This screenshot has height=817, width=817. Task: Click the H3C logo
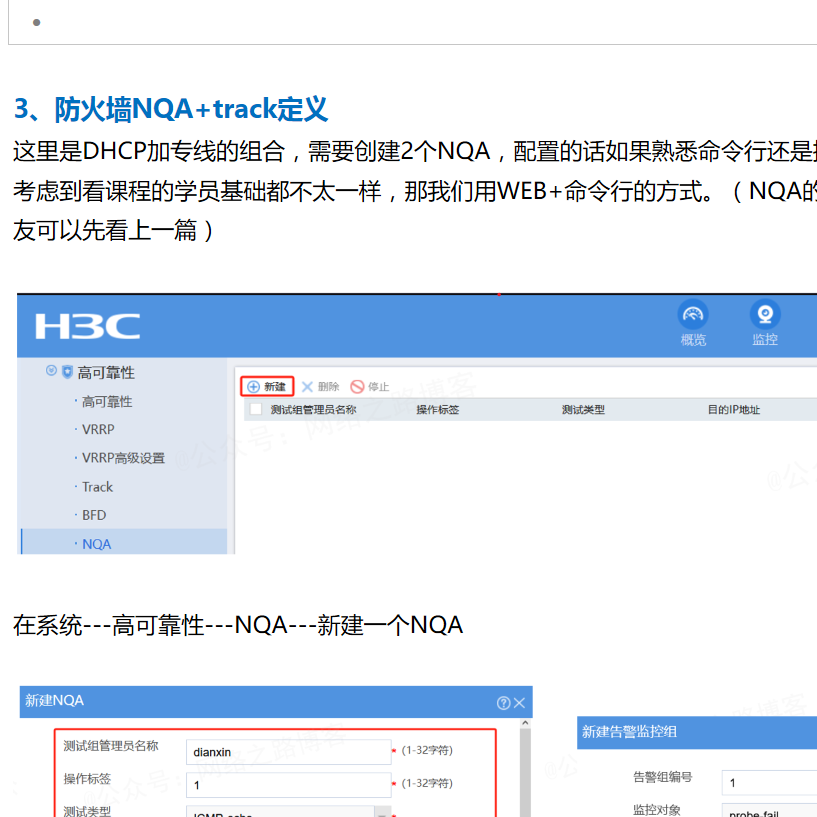[x=88, y=326]
